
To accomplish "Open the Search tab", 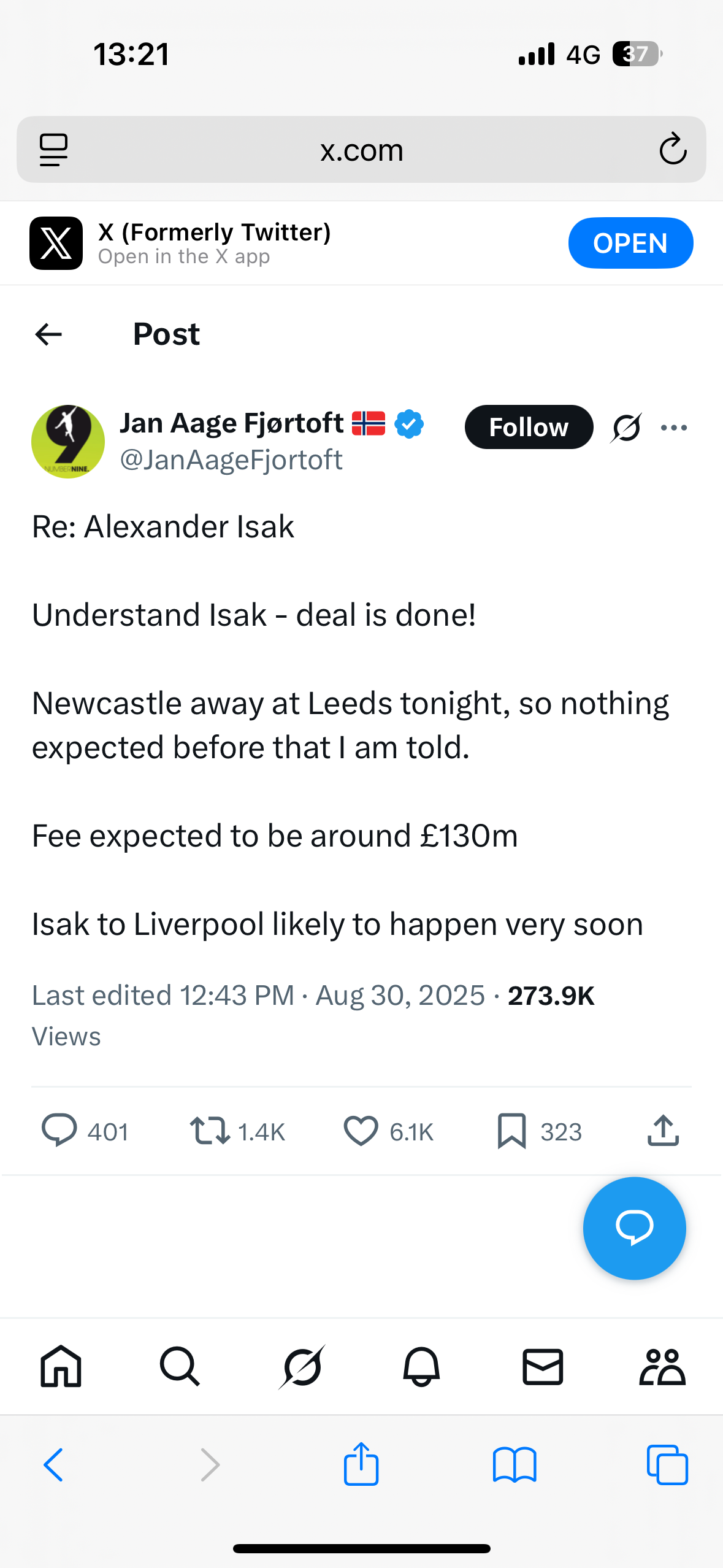I will [x=180, y=1367].
